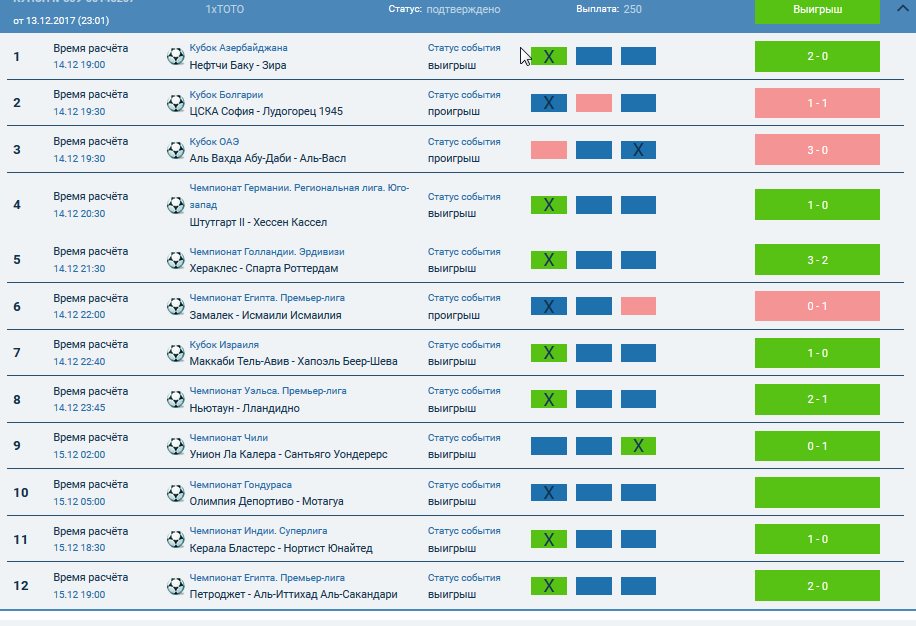
Task: Click the X-marked away box in Аль Вахда row
Action: (x=638, y=150)
